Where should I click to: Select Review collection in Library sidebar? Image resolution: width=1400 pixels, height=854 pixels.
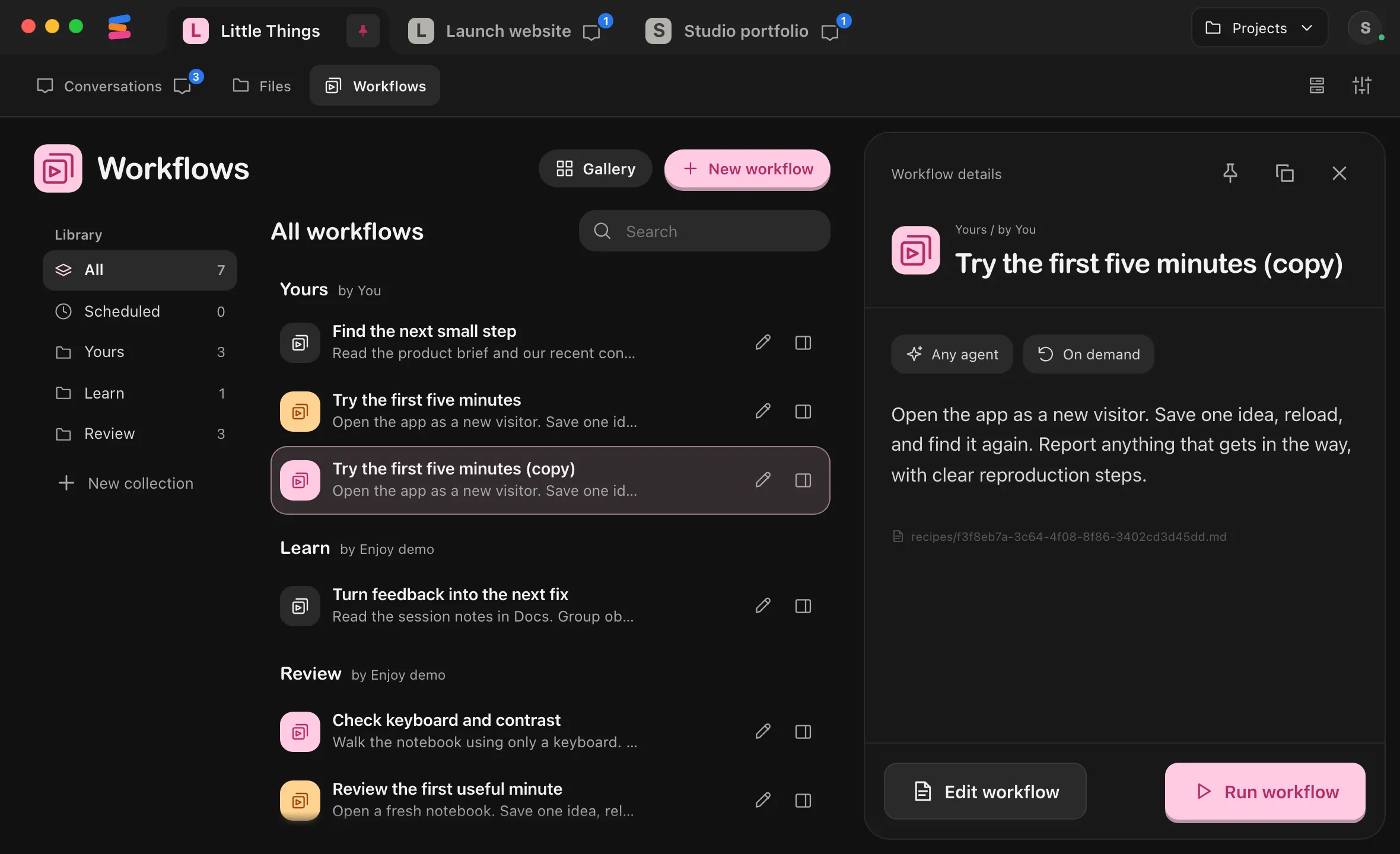140,434
